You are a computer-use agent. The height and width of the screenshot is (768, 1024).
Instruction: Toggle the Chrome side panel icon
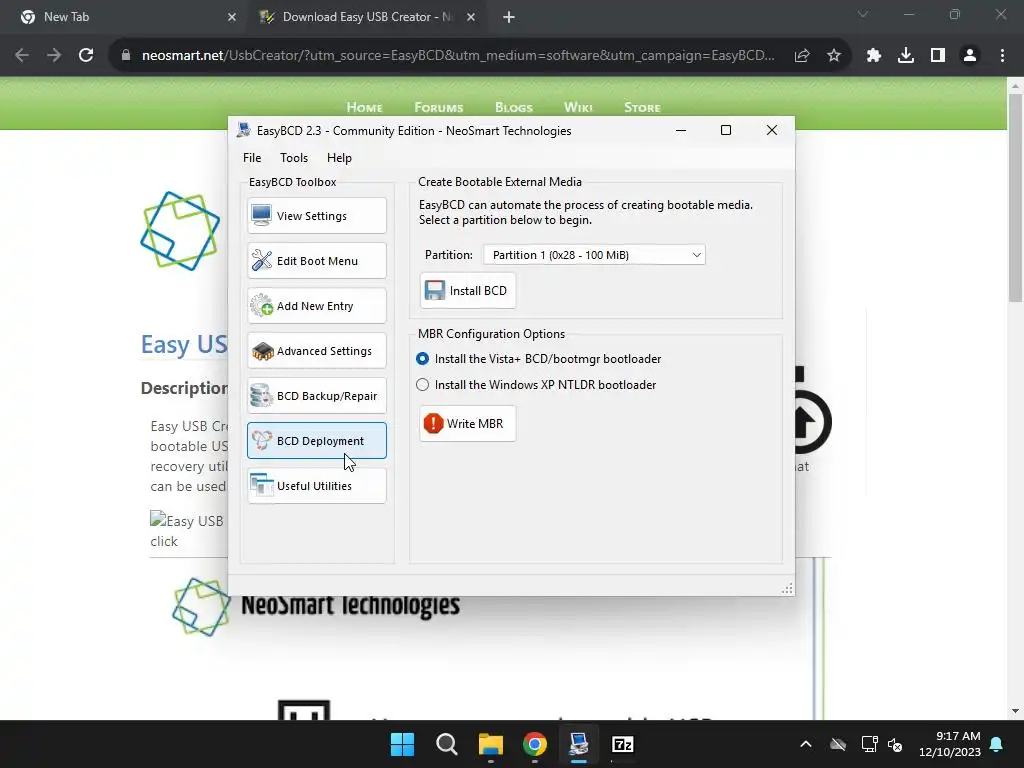(938, 56)
